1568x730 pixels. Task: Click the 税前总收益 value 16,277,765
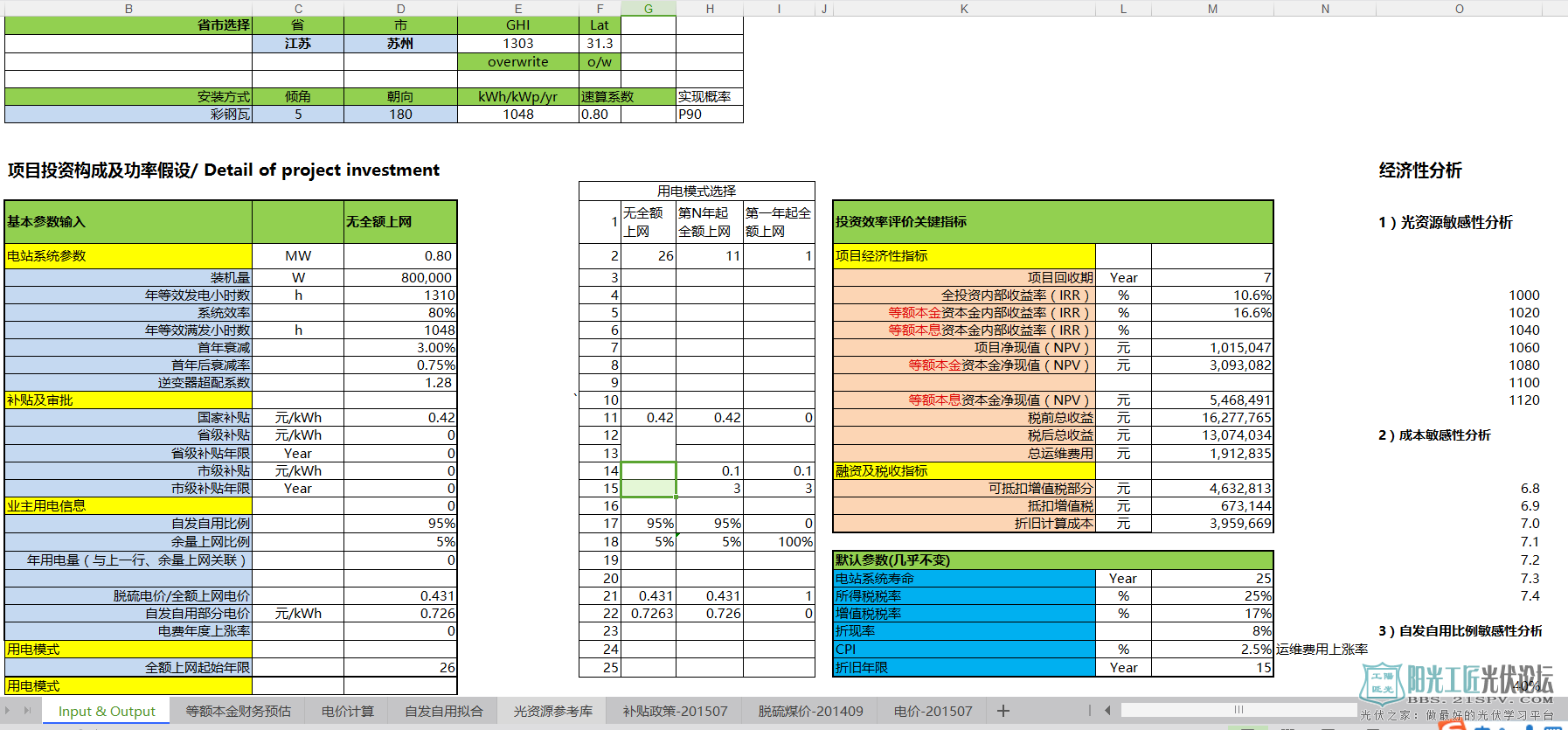click(x=1212, y=418)
